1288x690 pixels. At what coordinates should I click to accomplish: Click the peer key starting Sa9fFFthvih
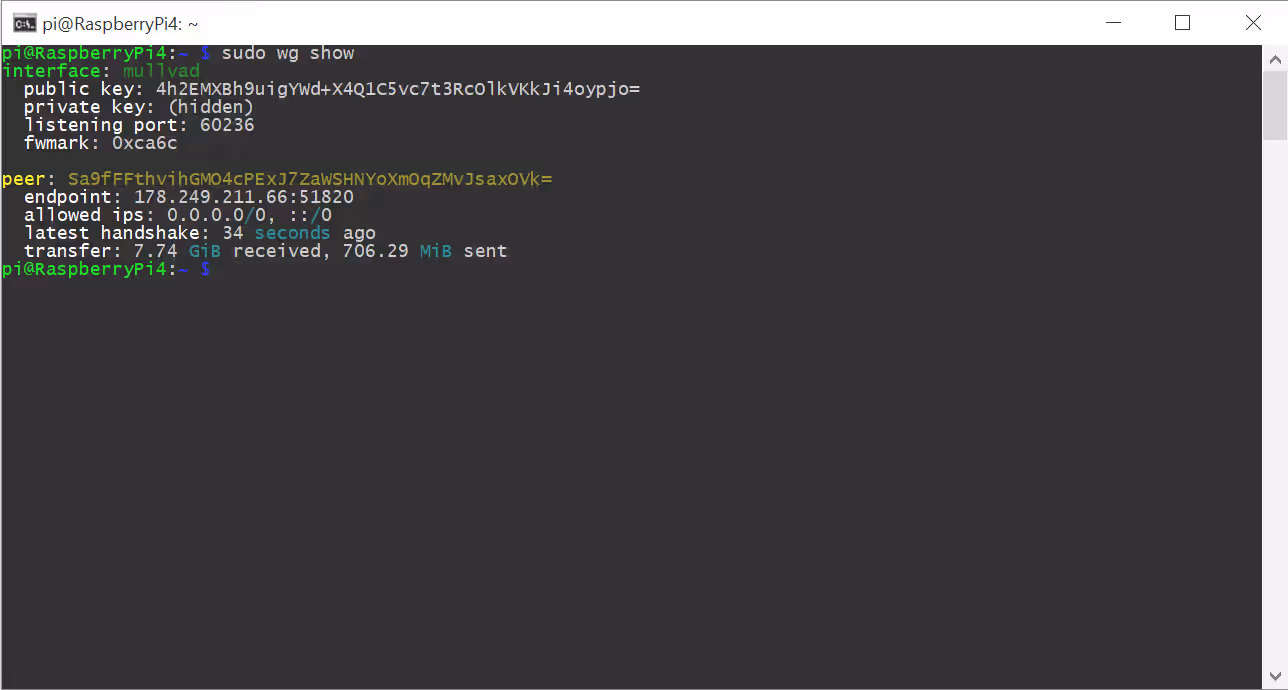(310, 179)
